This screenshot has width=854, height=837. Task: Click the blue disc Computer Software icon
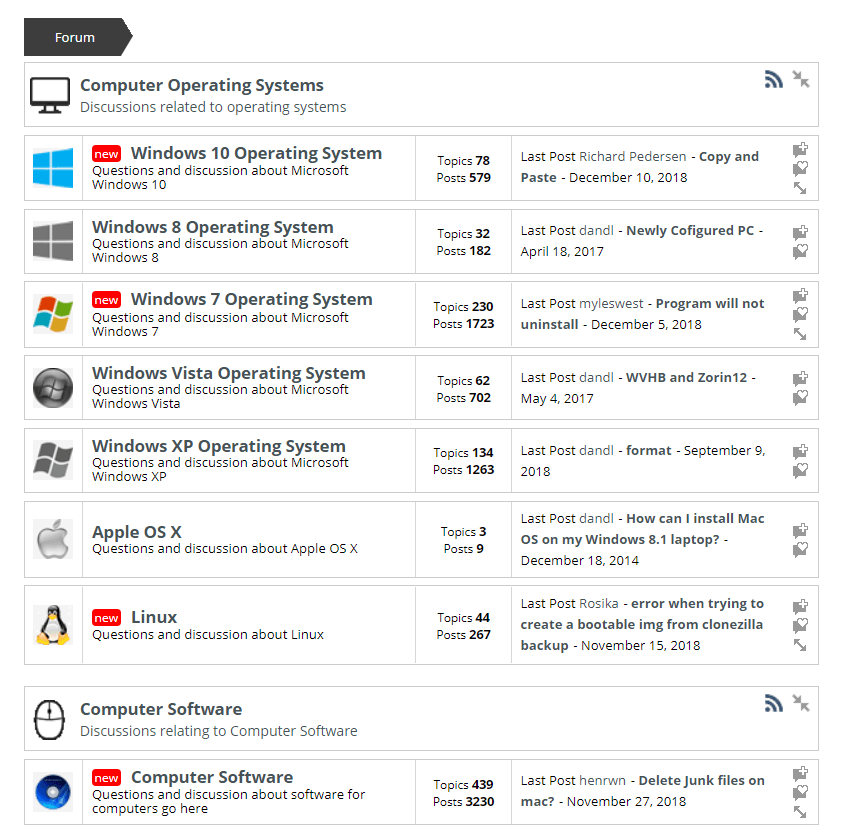point(53,792)
